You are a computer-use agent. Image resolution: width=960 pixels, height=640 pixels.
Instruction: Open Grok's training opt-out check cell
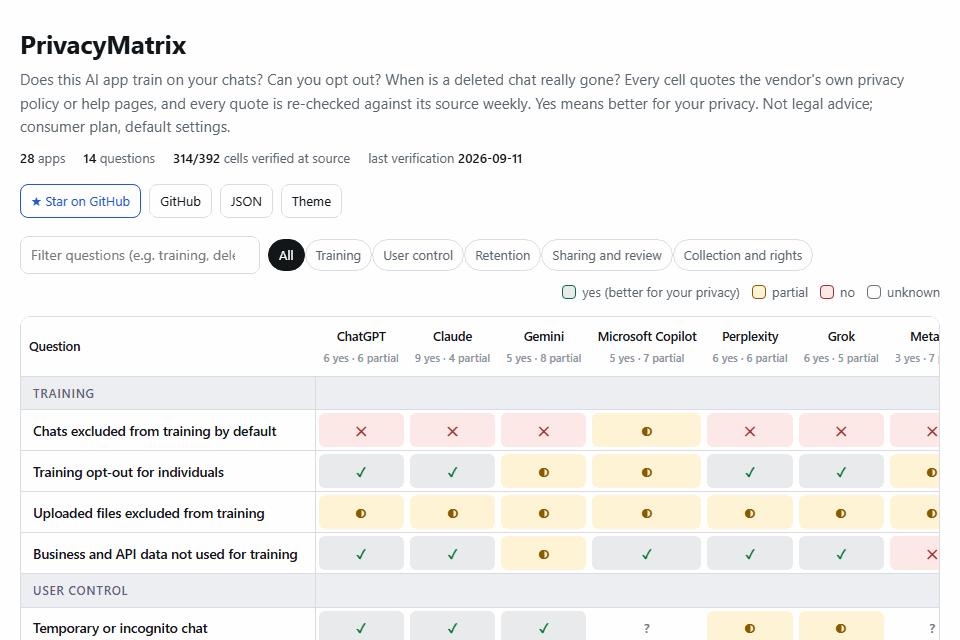[x=841, y=472]
